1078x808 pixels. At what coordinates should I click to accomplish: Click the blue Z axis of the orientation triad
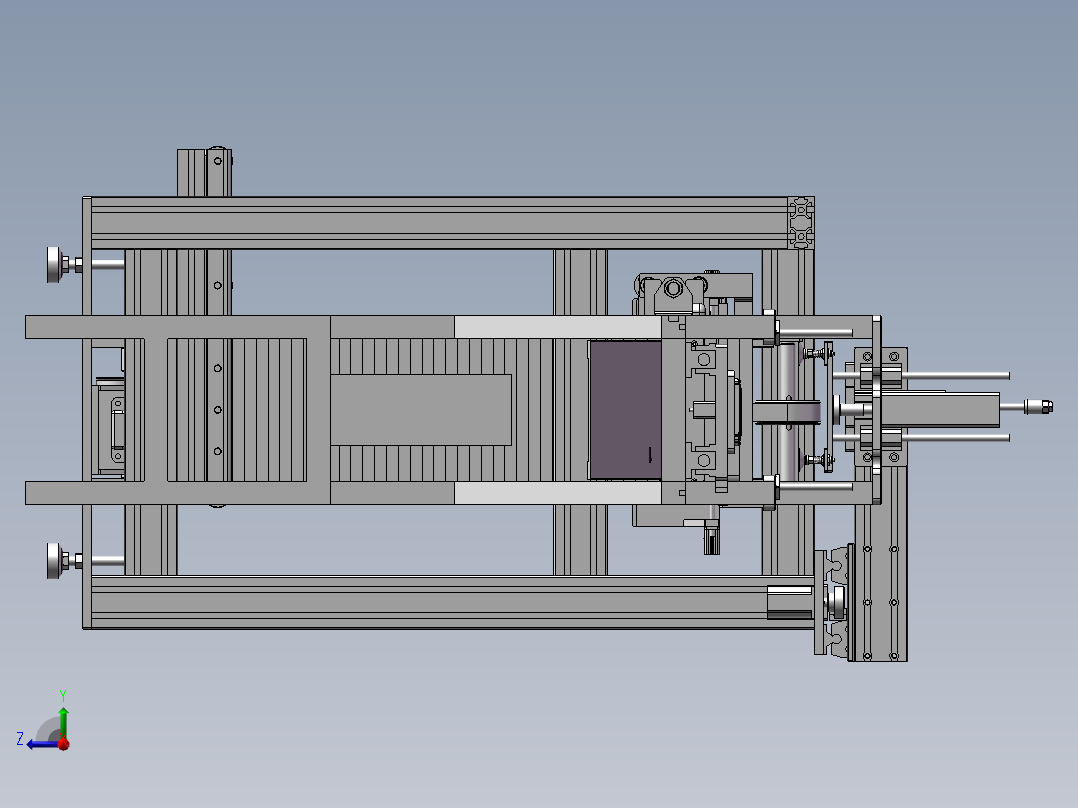(x=43, y=744)
